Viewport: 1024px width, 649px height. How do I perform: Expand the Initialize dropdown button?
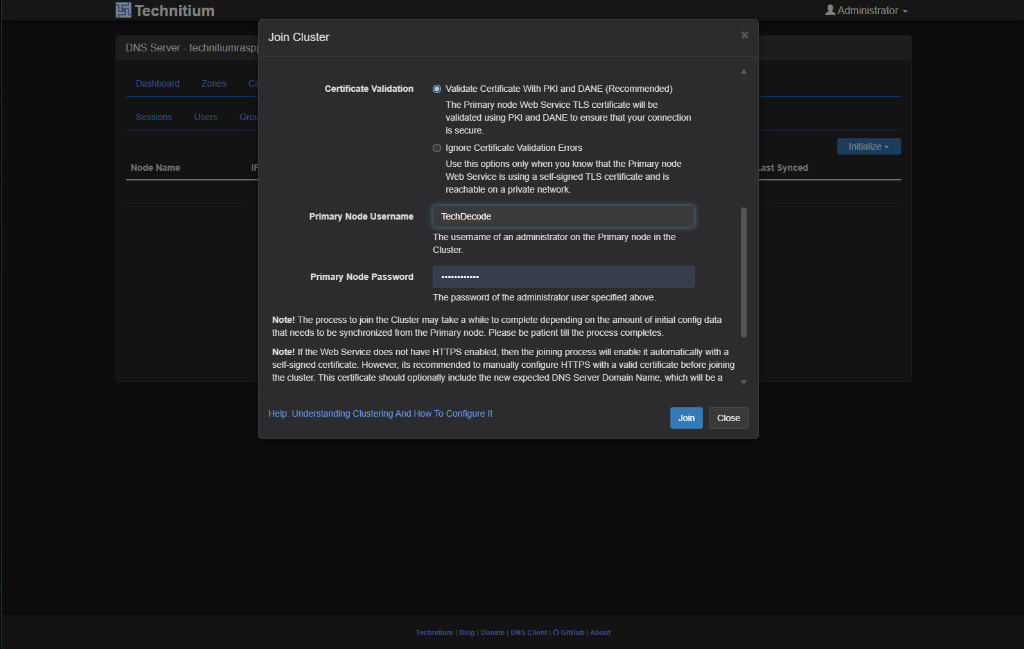coord(869,146)
